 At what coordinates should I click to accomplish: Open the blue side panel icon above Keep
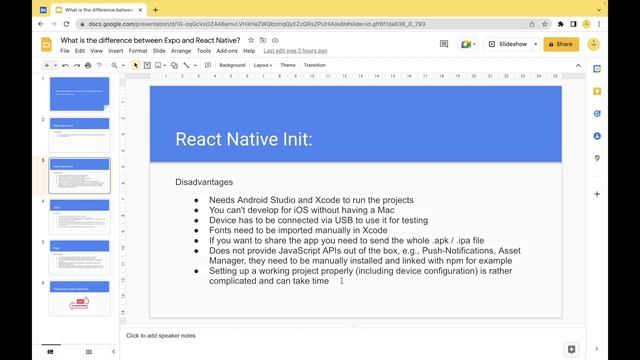[597, 69]
